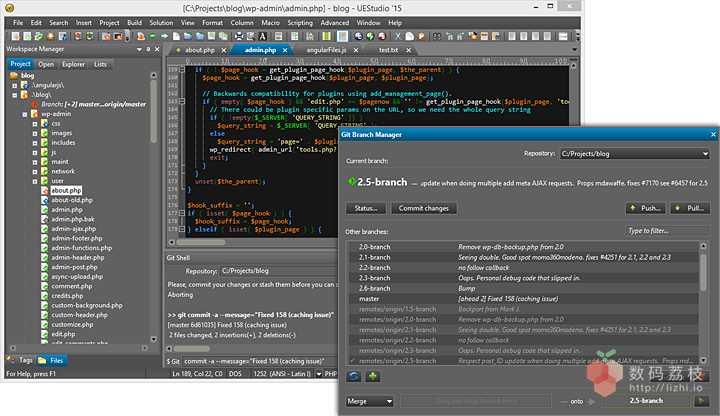This screenshot has height=416, width=720.
Task: Click the Commit changes button
Action: 423,208
